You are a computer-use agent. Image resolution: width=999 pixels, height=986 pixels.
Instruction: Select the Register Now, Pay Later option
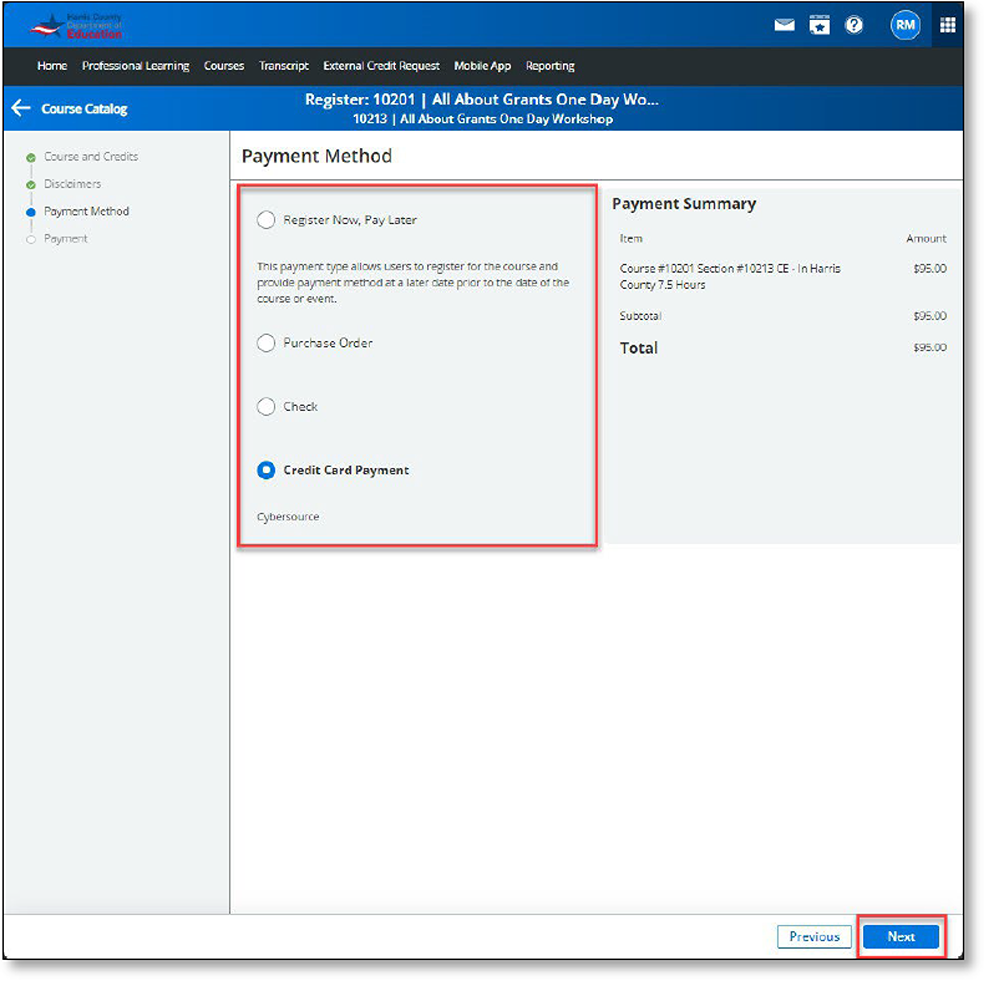pyautogui.click(x=266, y=219)
